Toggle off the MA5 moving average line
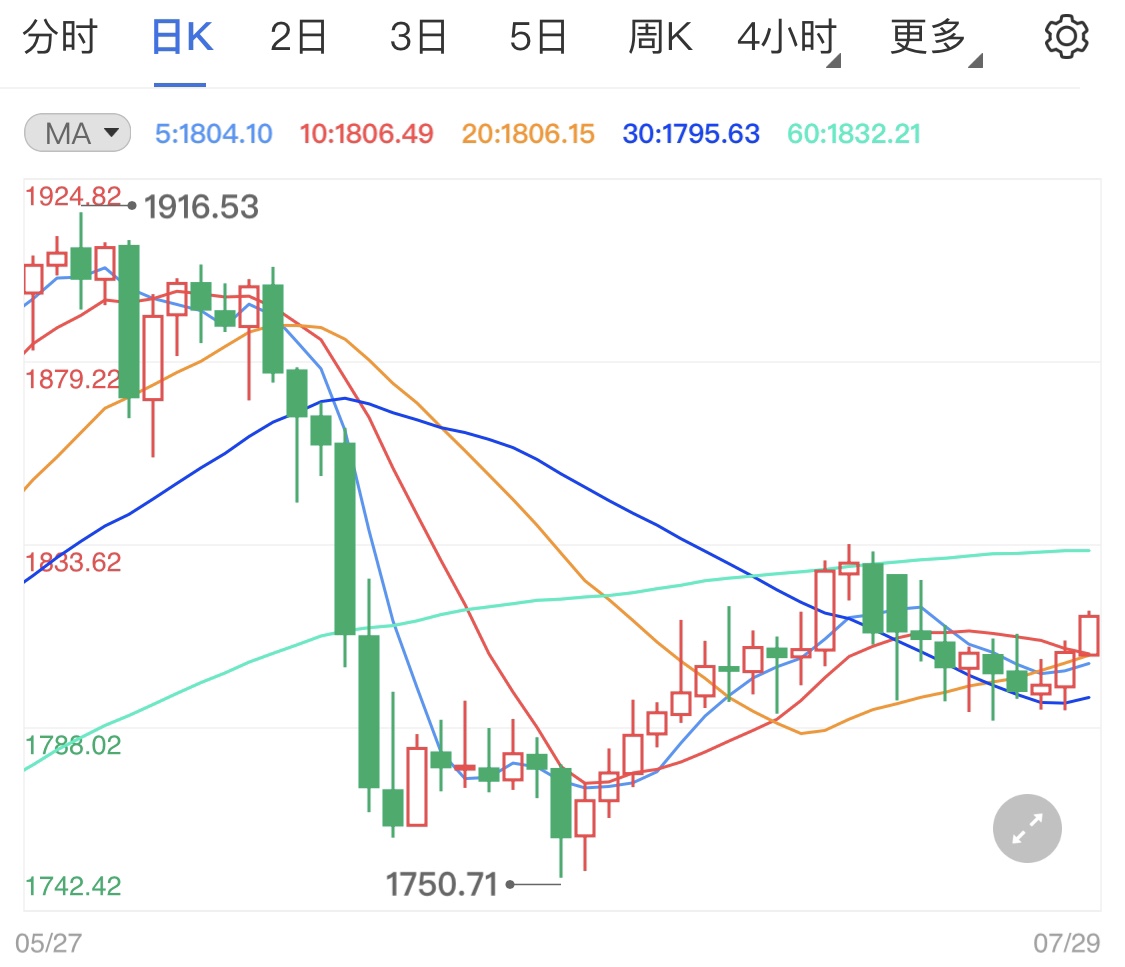This screenshot has width=1125, height=967. 213,133
